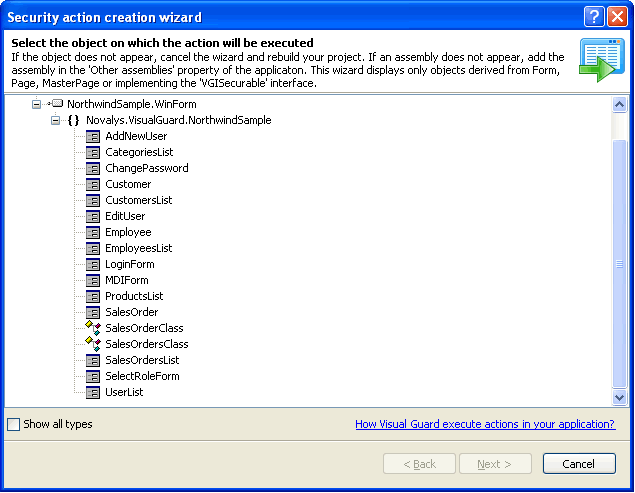Click the MDIForm form icon
The width and height of the screenshot is (635, 493).
pyautogui.click(x=93, y=280)
